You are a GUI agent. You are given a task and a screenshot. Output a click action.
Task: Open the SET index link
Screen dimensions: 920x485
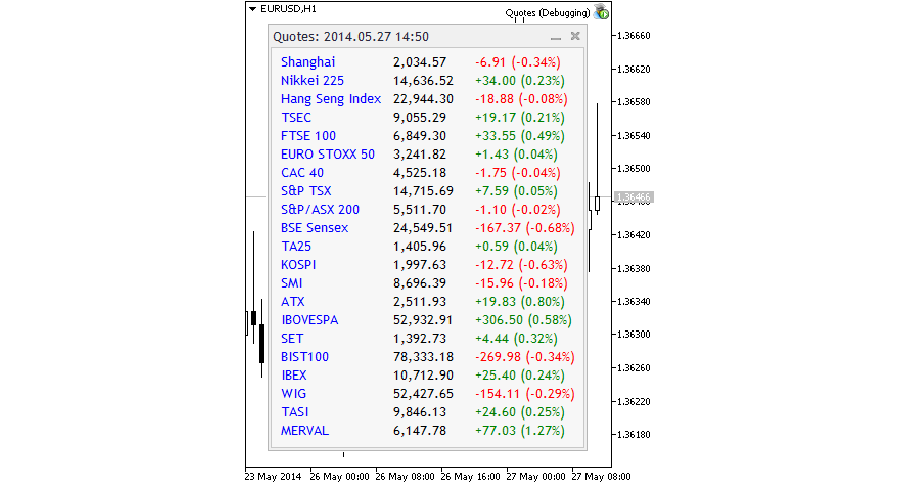[292, 339]
